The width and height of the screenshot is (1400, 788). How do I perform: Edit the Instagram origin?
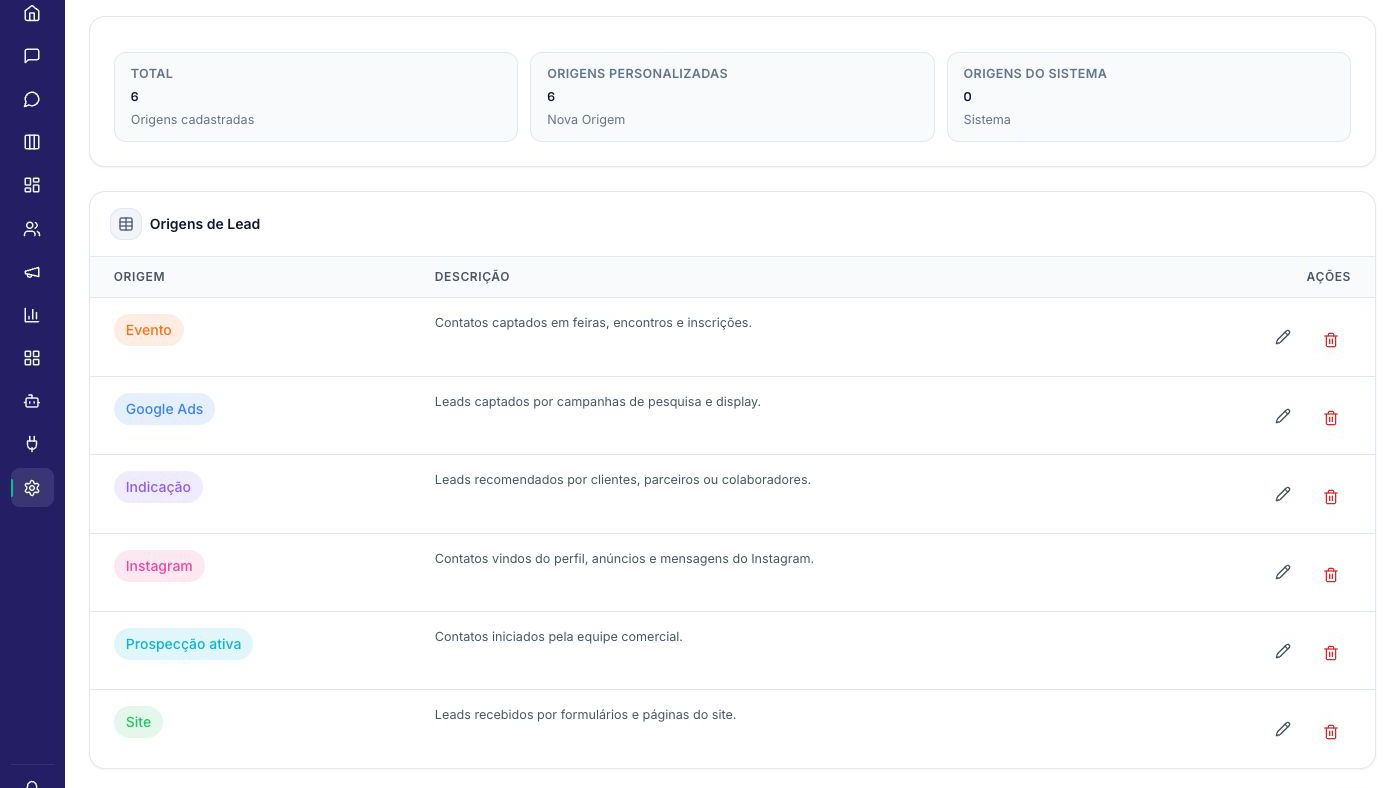pyautogui.click(x=1283, y=572)
